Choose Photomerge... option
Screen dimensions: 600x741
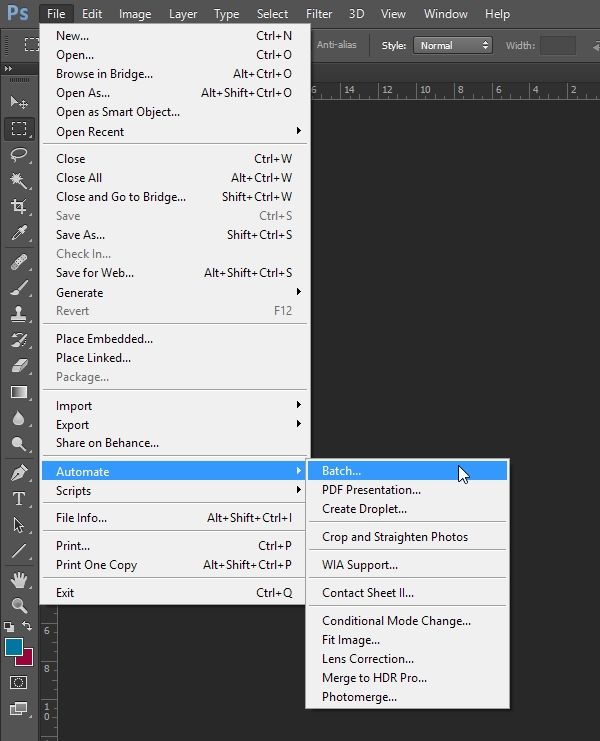coord(407,697)
